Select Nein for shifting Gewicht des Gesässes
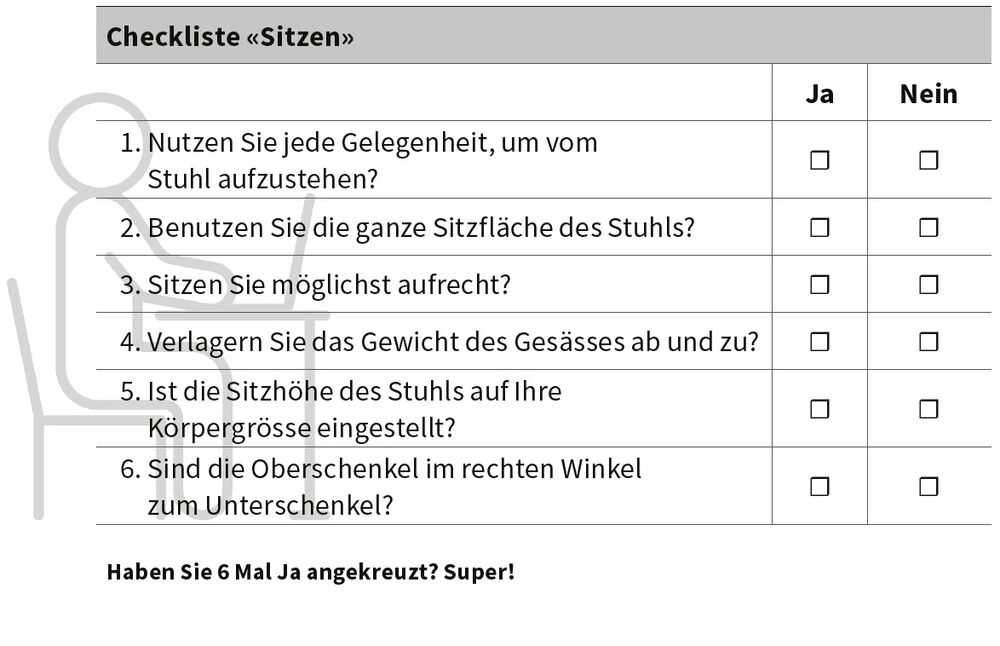Viewport: 1000px width, 646px height. (929, 342)
